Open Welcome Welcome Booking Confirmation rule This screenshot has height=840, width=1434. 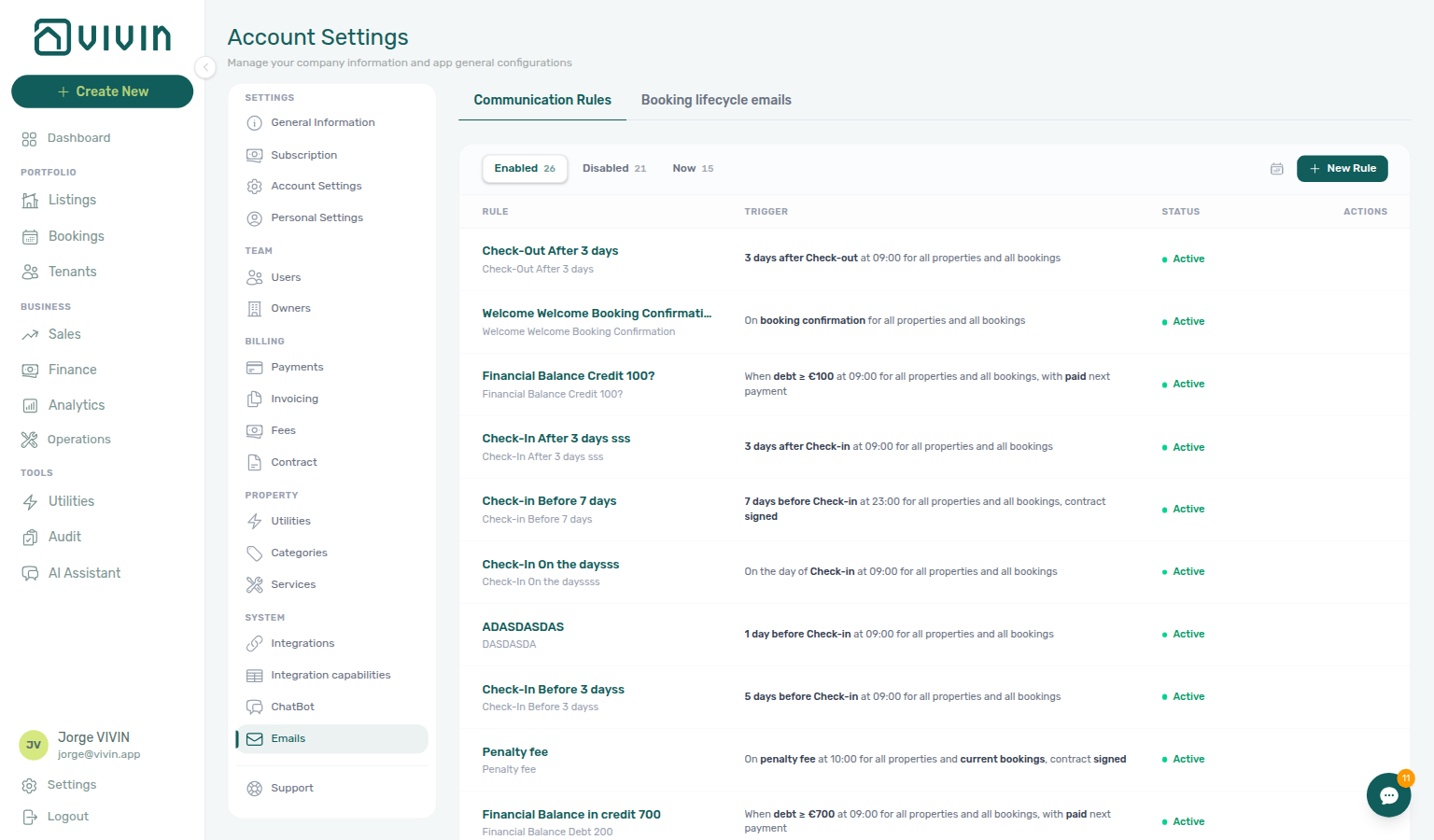tap(597, 314)
